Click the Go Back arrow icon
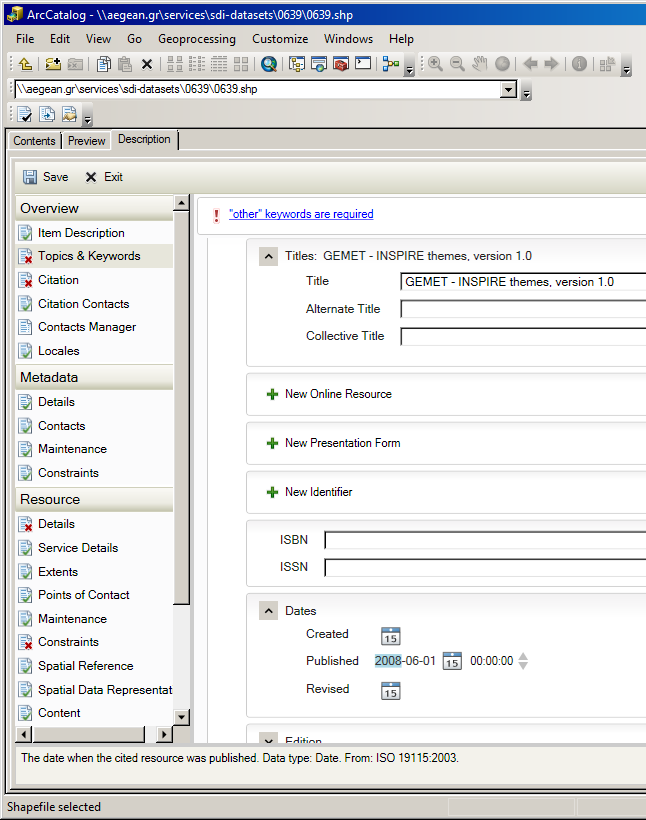Viewport: 646px width, 820px height. coord(530,64)
